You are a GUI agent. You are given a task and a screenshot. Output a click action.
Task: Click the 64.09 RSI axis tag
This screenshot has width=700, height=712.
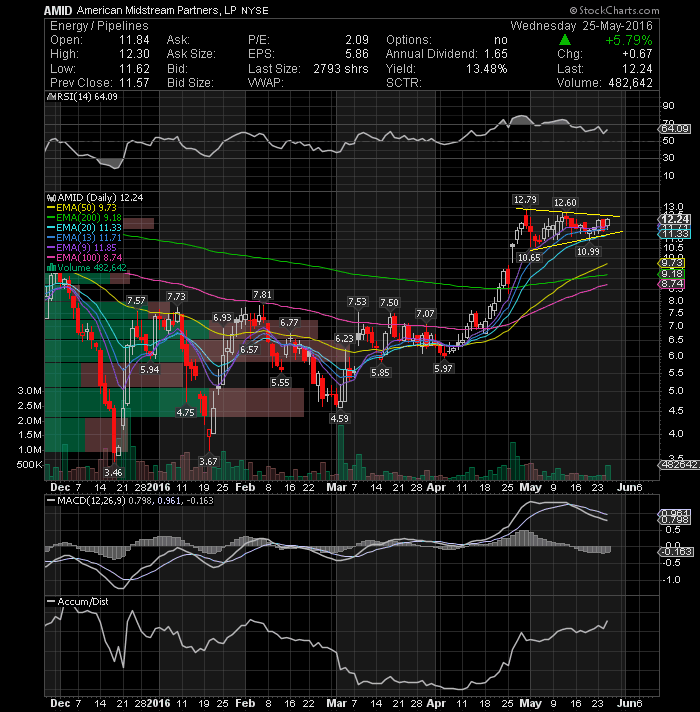675,129
